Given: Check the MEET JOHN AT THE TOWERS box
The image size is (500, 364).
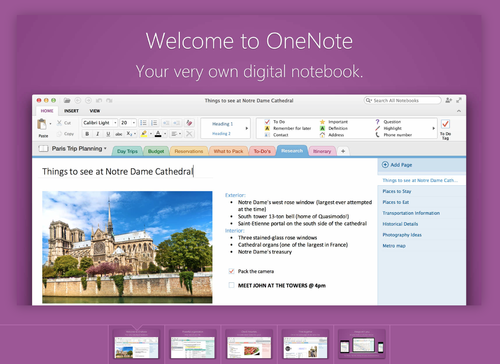Looking at the screenshot, I should pos(231,285).
